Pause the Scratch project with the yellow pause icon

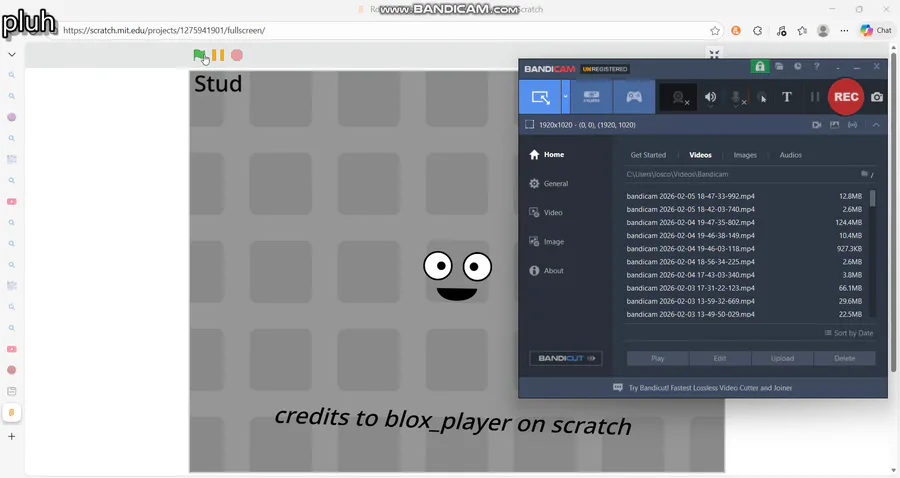(x=218, y=55)
